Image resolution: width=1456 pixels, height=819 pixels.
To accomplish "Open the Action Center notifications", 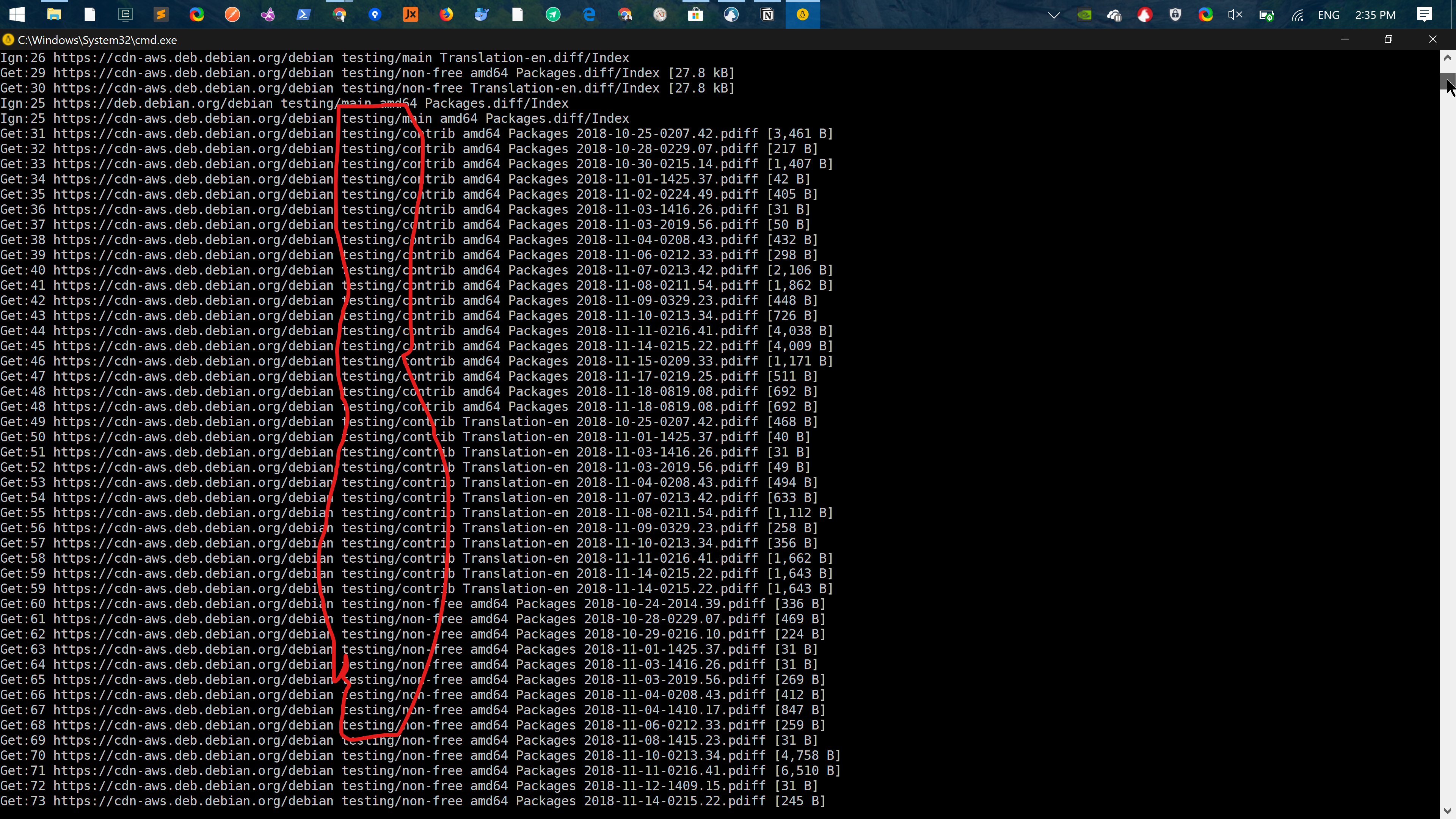I will tap(1425, 15).
